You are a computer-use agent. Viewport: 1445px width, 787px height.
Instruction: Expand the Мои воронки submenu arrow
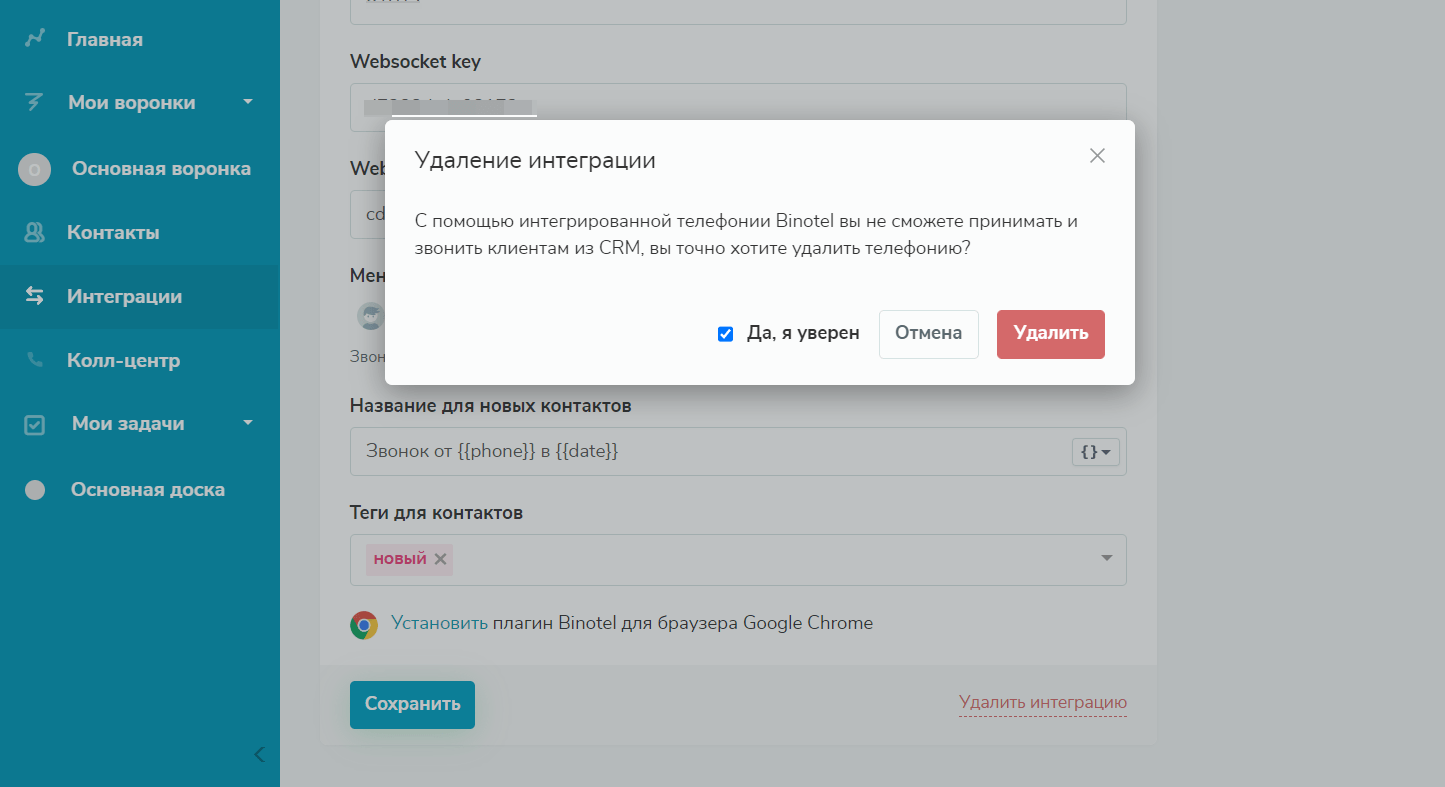[248, 102]
